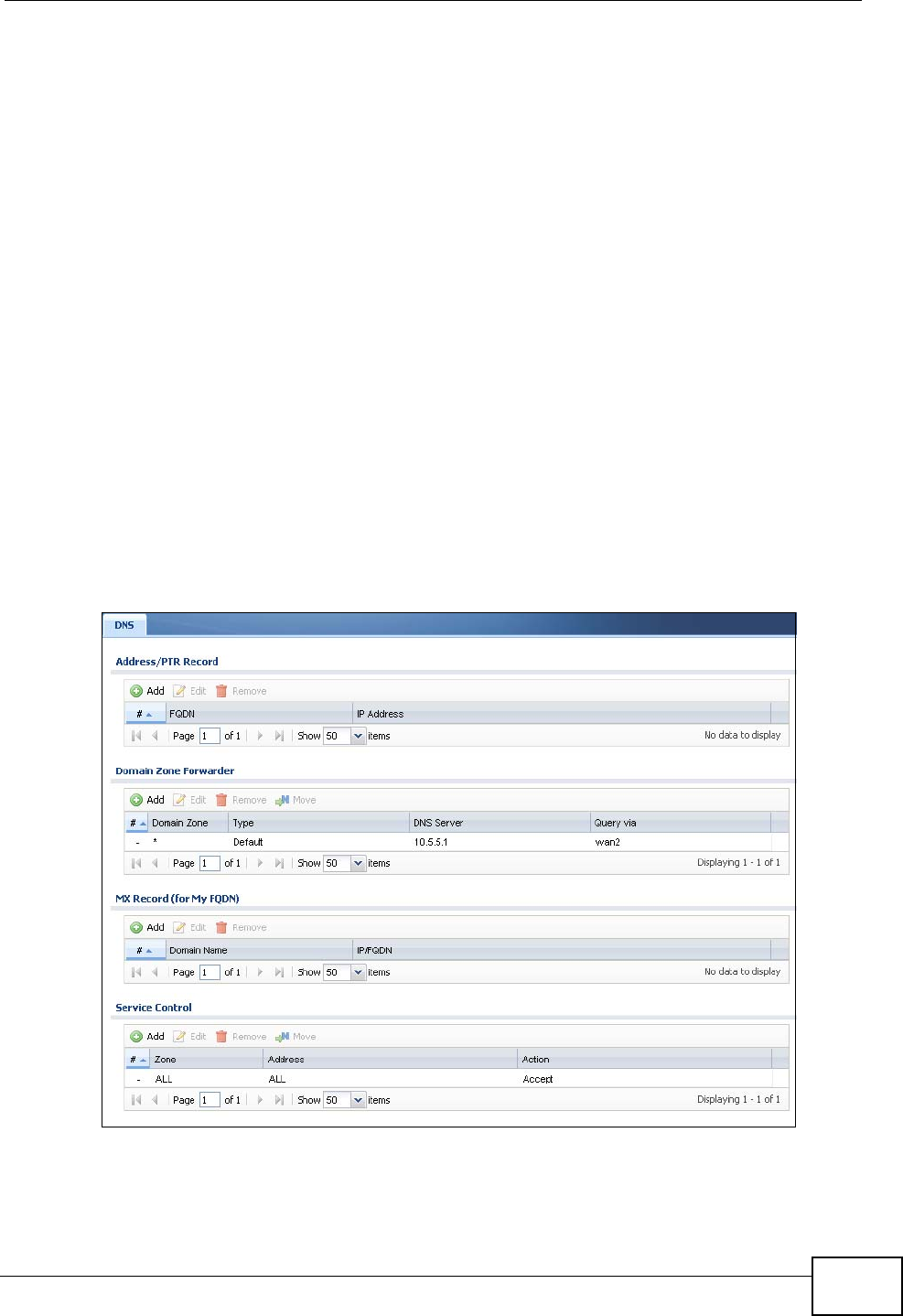Click page number field in Domain Zone Forwarder
903x1316 pixels.
coord(210,863)
